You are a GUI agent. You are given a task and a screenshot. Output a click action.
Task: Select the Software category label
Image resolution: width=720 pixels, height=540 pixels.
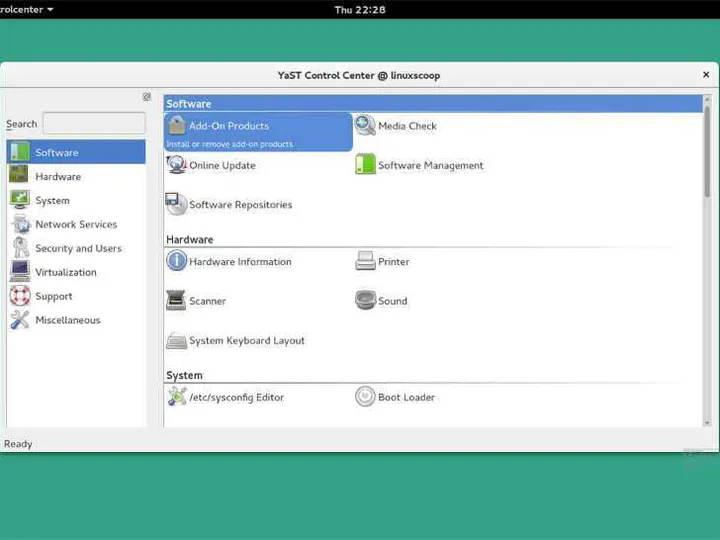(x=57, y=152)
